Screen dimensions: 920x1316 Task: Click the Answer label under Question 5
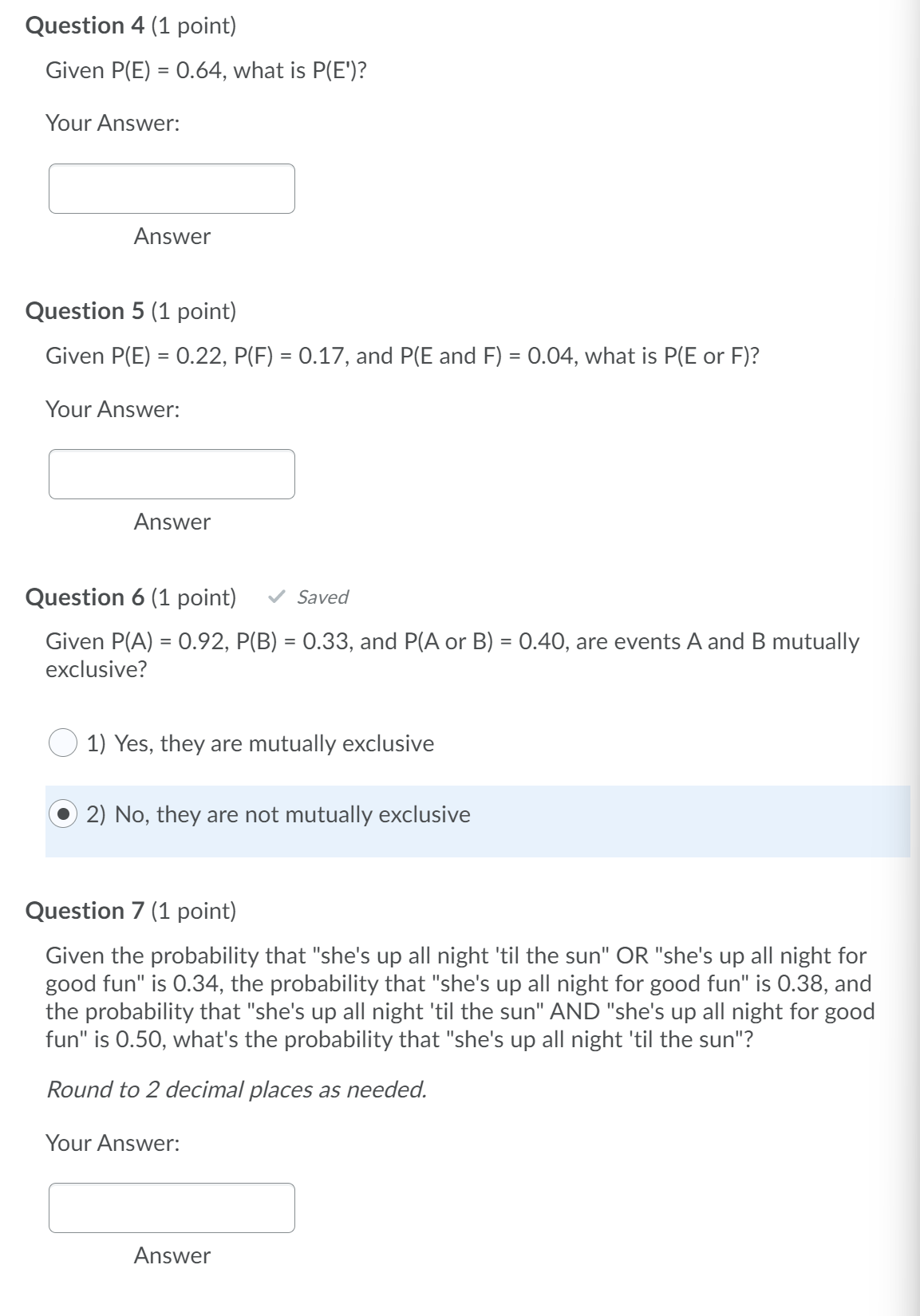[x=172, y=522]
